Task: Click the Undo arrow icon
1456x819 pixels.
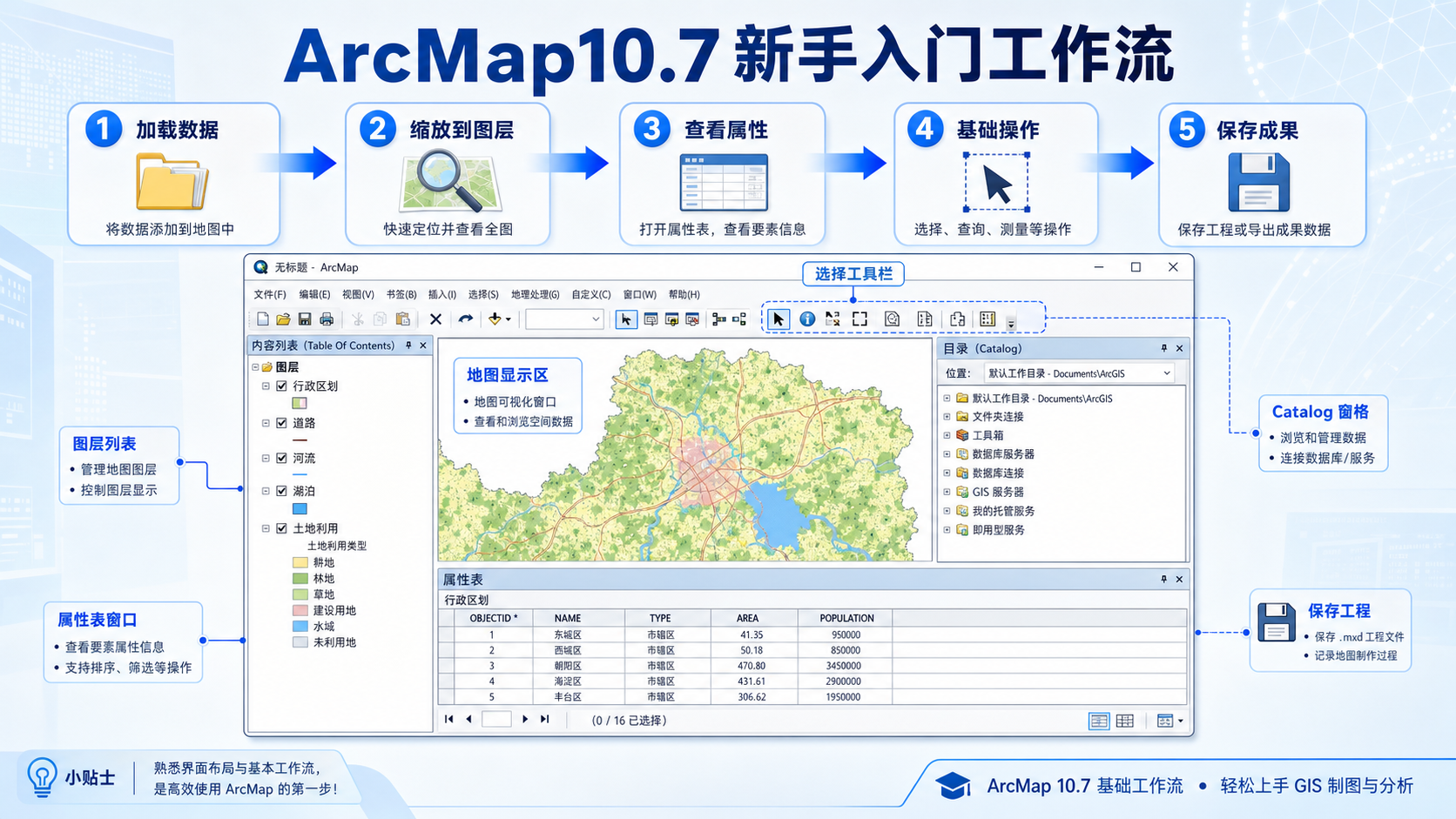Action: coord(466,319)
